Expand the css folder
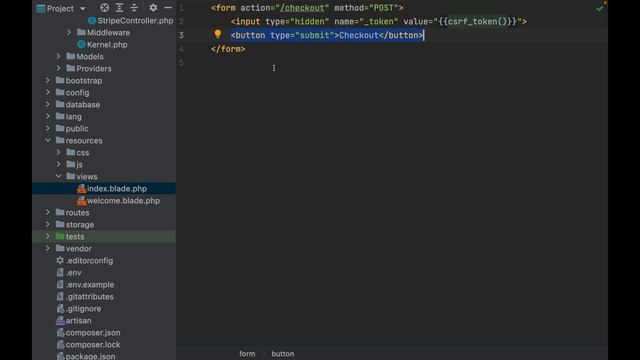 click(x=58, y=152)
